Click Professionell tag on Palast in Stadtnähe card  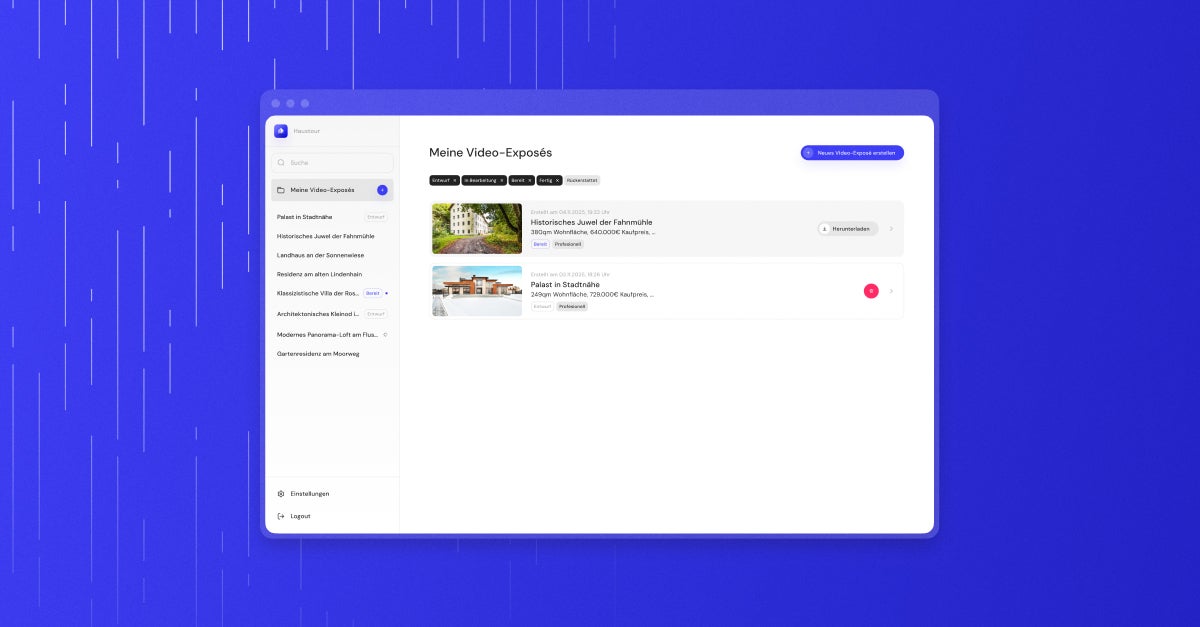coord(572,306)
